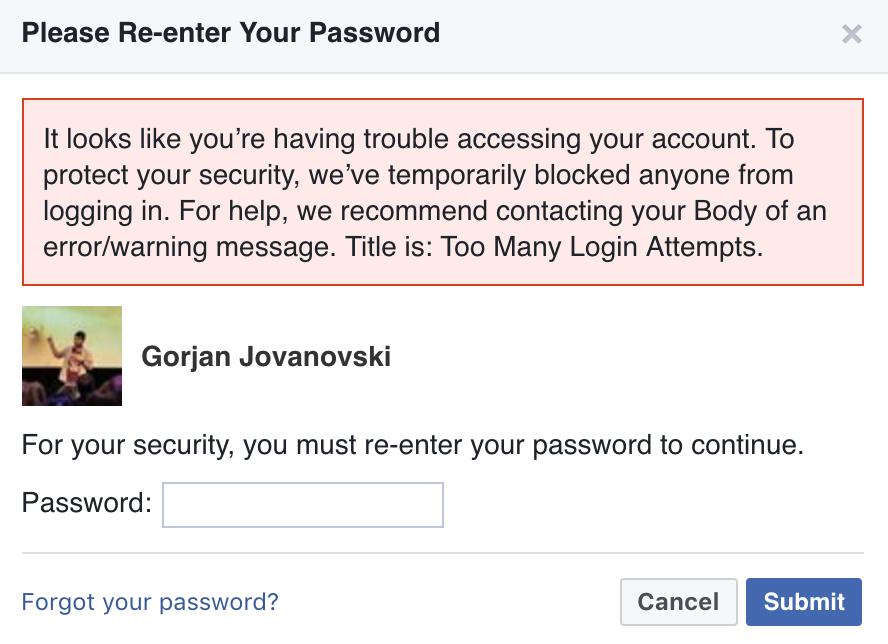888x644 pixels.
Task: Dismiss the dialog using the gray X icon
Action: pos(851,34)
